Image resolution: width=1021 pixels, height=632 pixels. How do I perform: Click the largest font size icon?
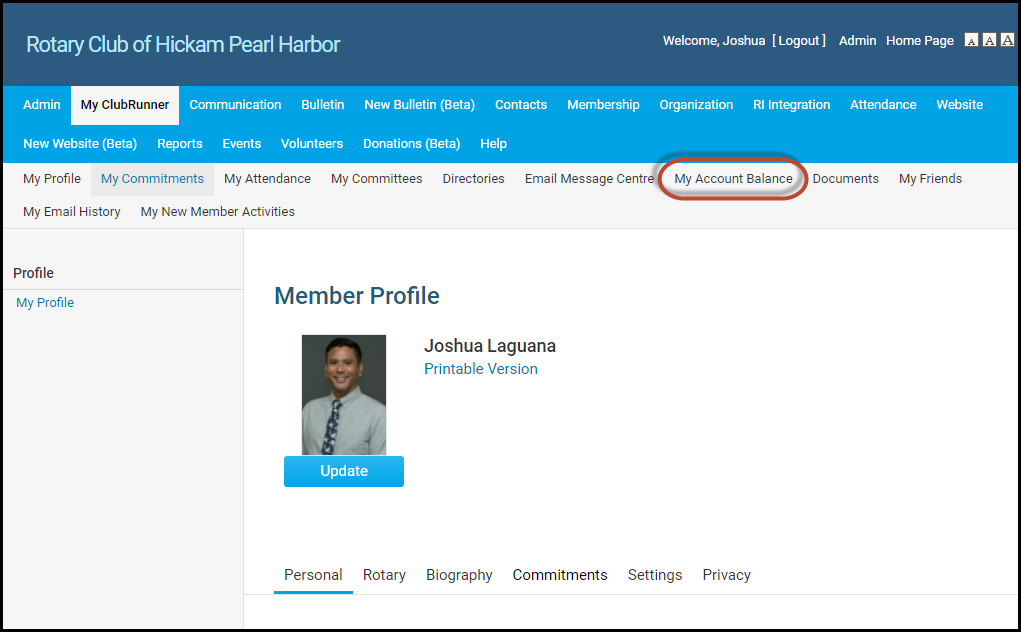(x=1007, y=41)
